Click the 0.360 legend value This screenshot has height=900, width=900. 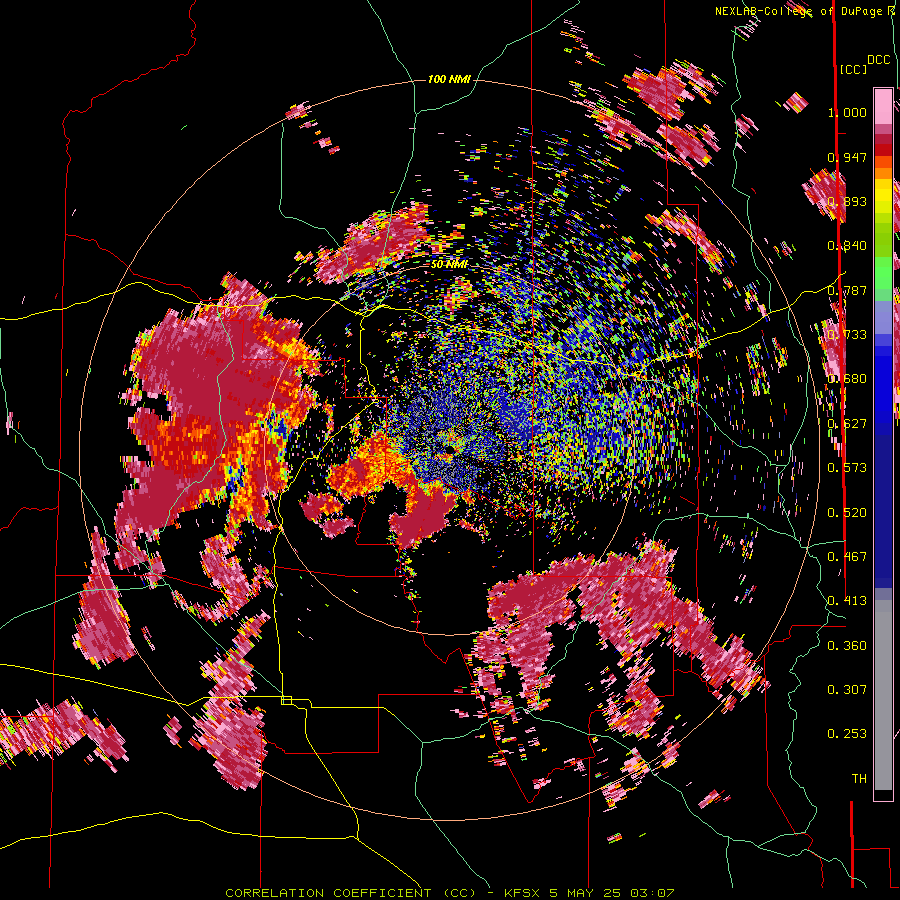(847, 646)
